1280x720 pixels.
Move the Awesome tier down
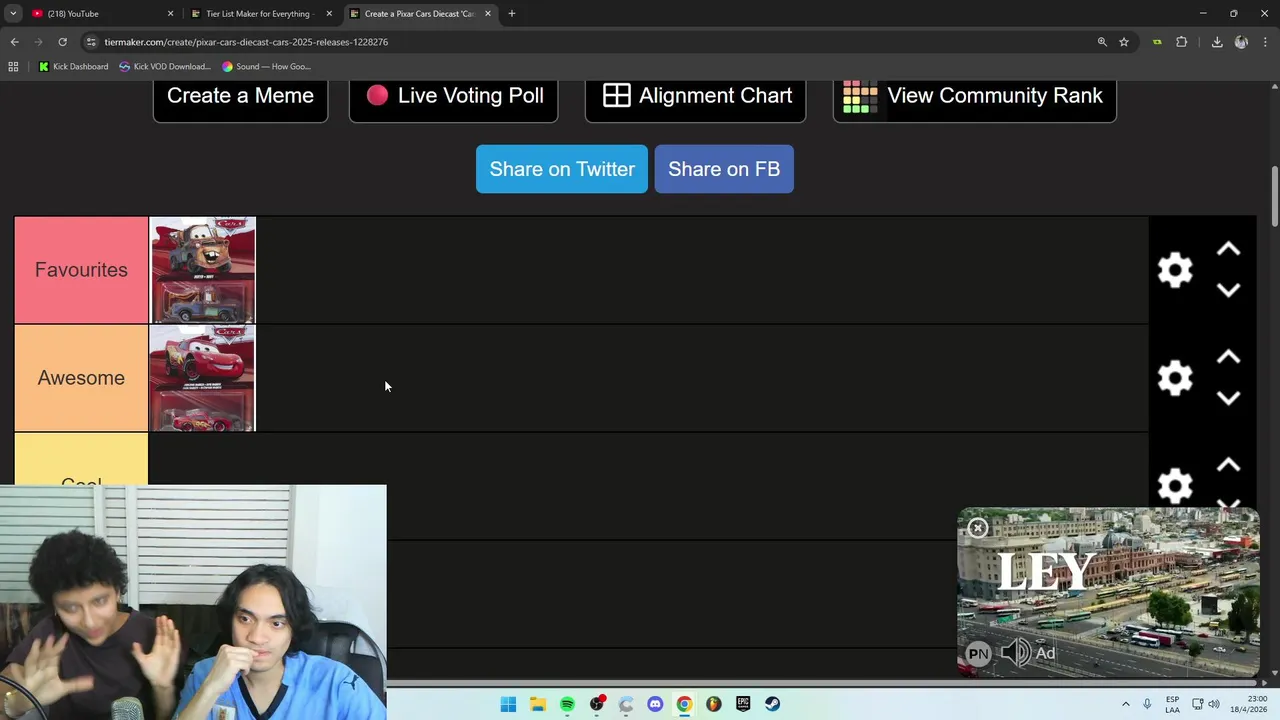pos(1228,398)
